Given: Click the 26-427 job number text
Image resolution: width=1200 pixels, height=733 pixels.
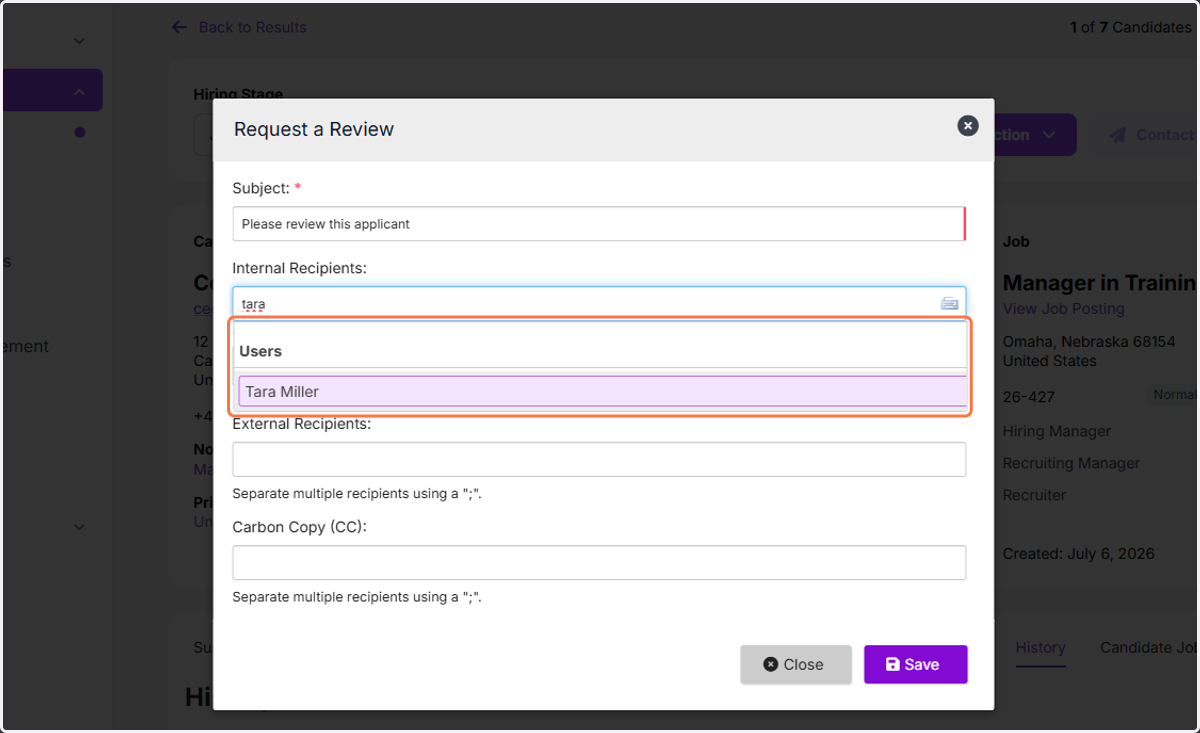Looking at the screenshot, I should [1029, 396].
